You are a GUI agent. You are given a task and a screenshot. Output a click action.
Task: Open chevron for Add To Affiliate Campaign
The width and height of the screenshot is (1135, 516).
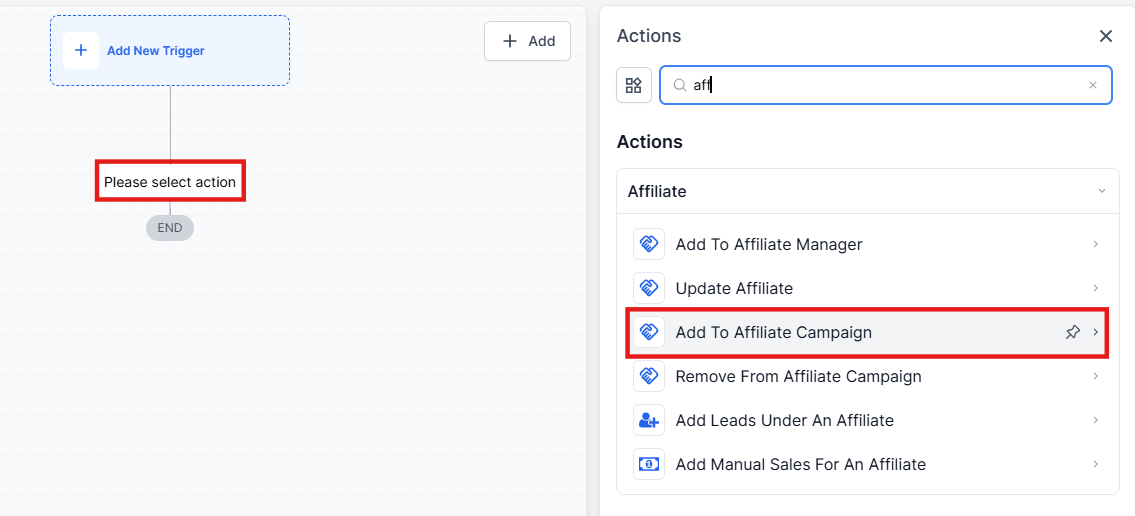[x=1096, y=332]
